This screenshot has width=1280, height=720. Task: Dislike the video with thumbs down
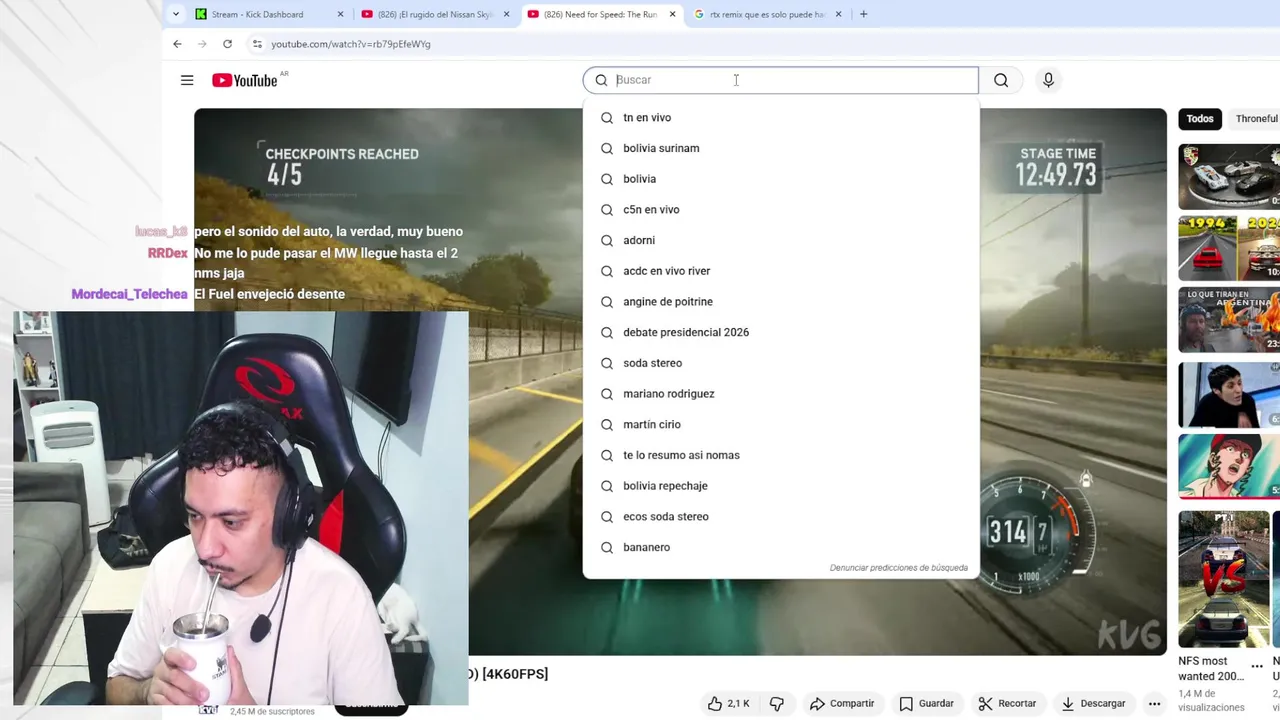pyautogui.click(x=777, y=703)
